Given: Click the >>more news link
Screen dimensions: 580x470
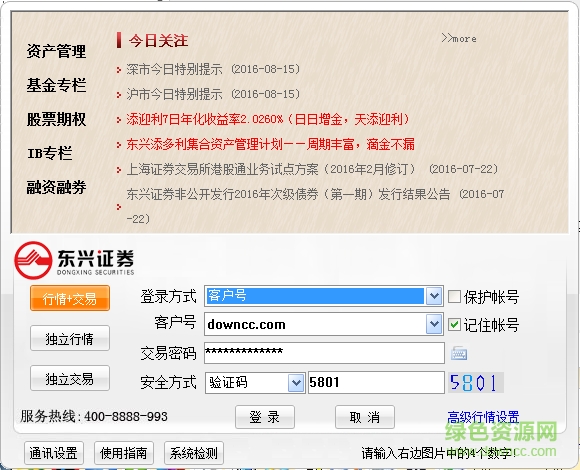Looking at the screenshot, I should coord(459,38).
